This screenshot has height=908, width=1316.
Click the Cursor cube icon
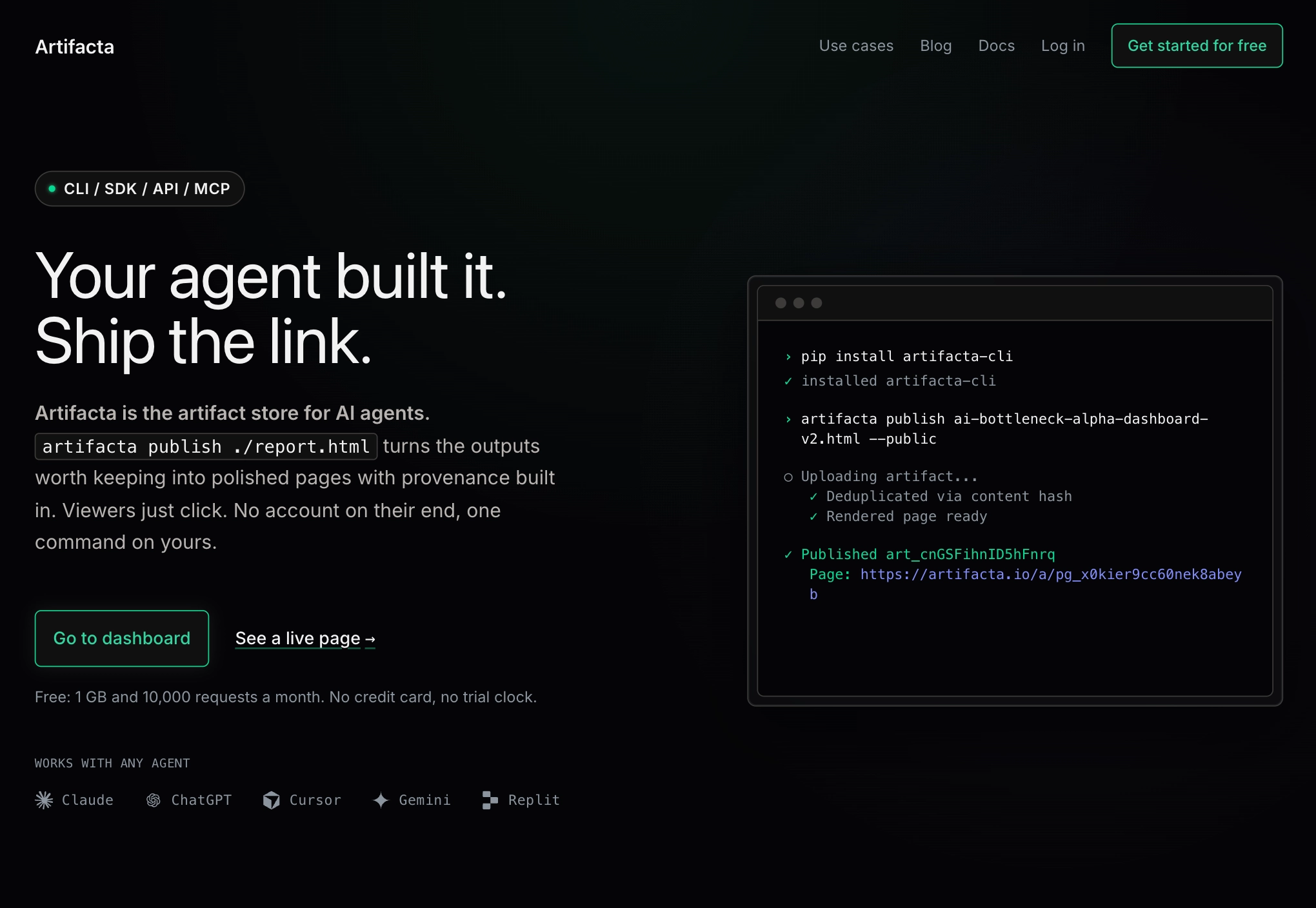[x=272, y=800]
